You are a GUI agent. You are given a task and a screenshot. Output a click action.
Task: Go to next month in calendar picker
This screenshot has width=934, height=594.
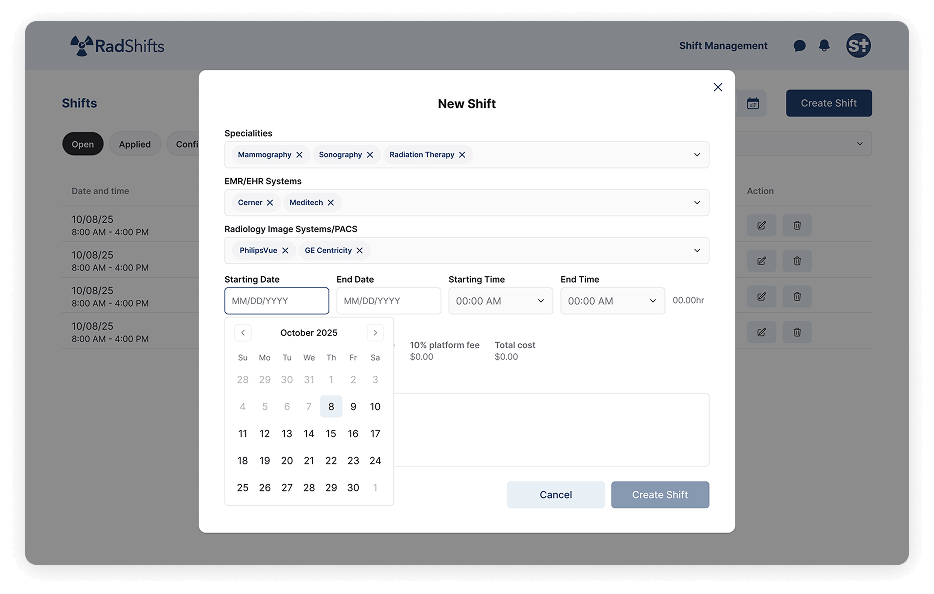375,332
